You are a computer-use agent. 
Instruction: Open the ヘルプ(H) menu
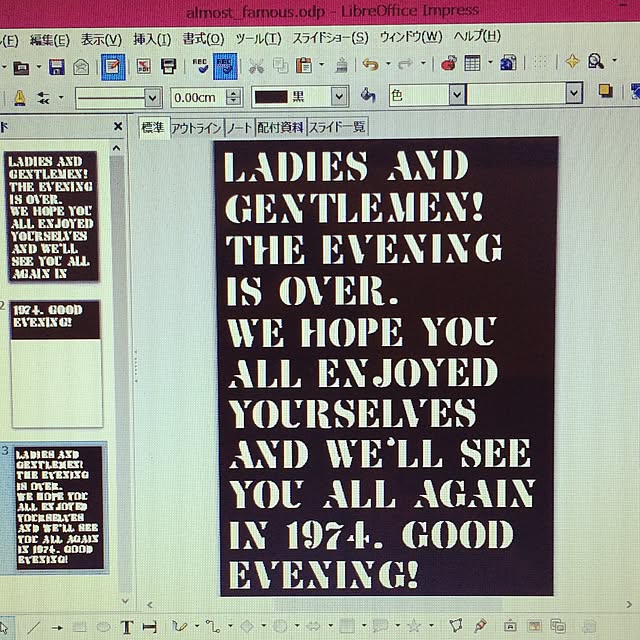point(477,36)
